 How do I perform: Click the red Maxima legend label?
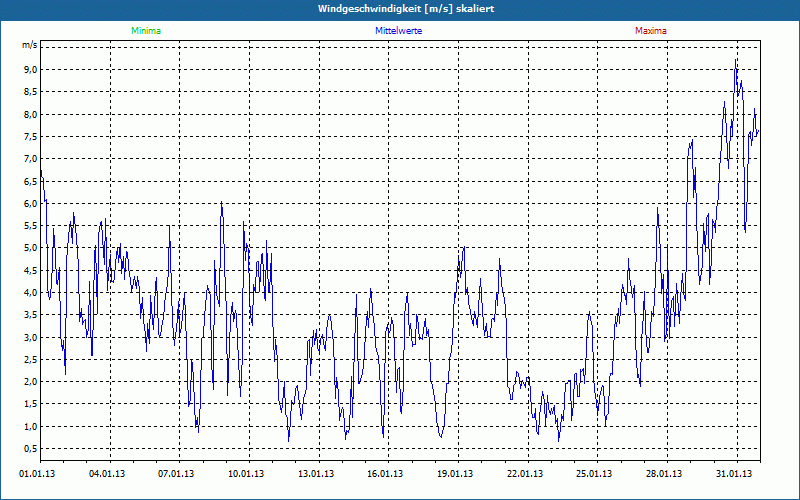pos(651,31)
